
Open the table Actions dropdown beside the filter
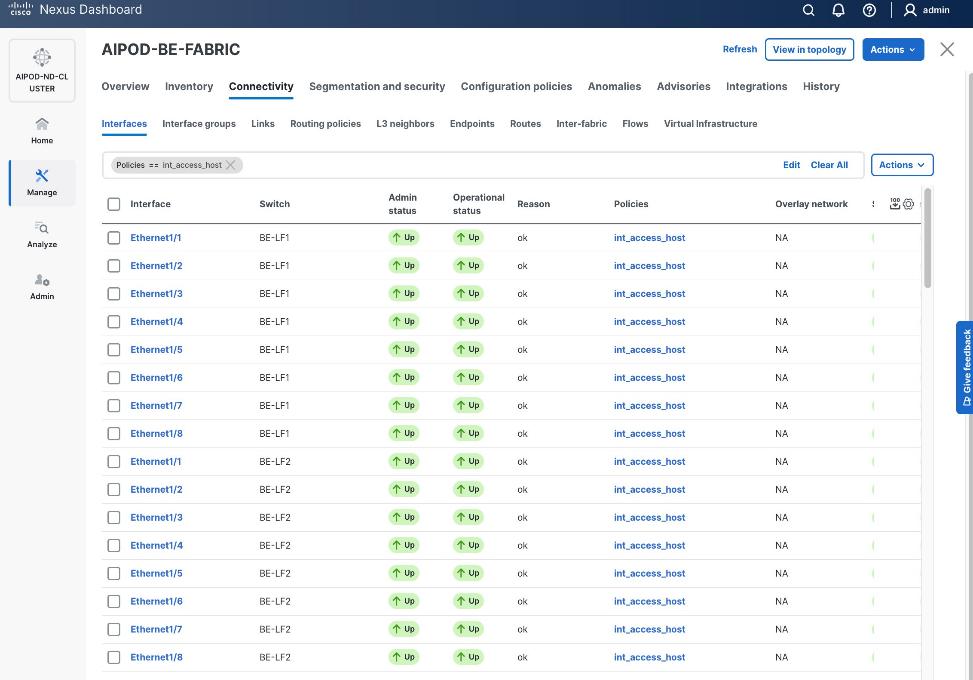click(x=901, y=165)
